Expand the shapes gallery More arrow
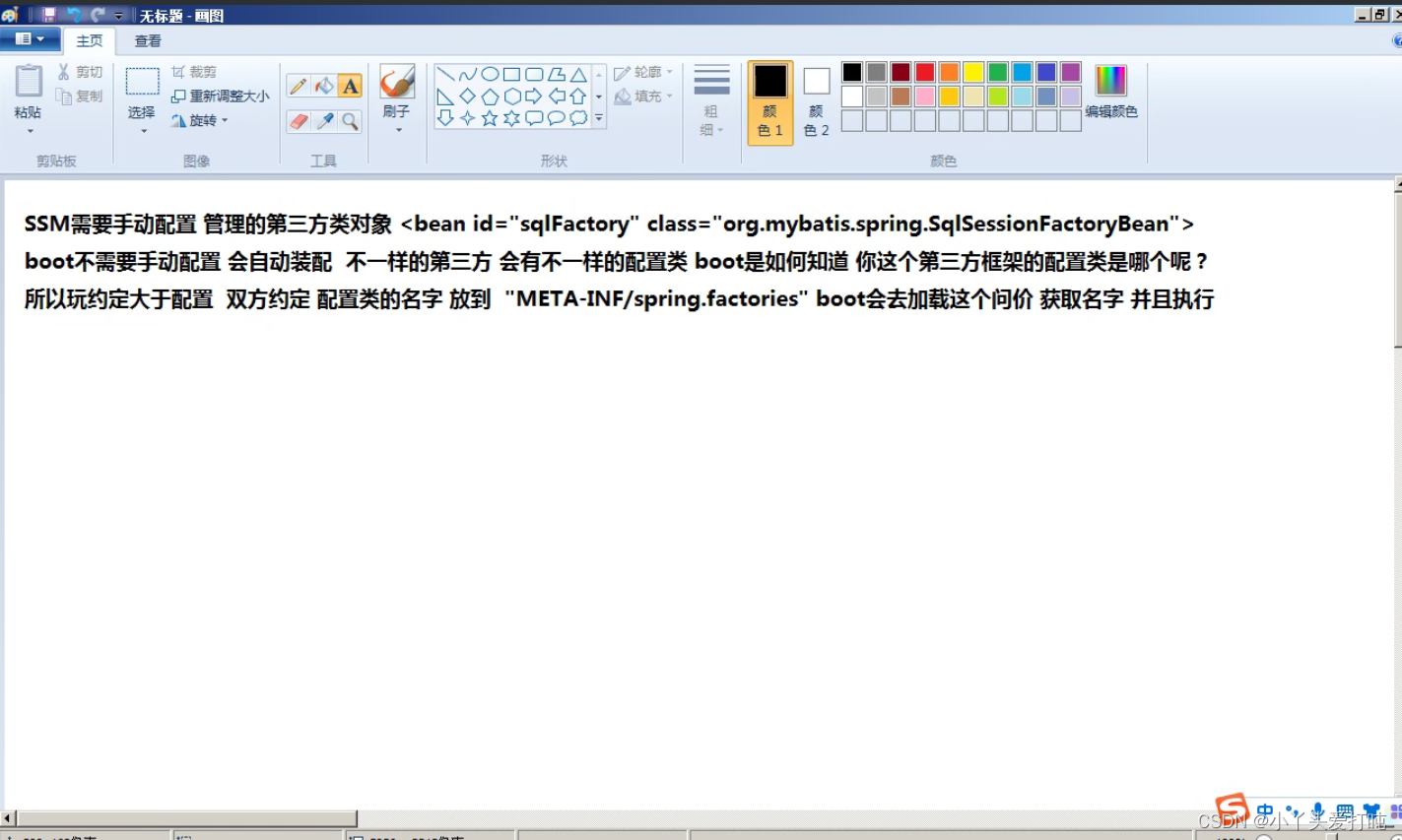Image resolution: width=1402 pixels, height=840 pixels. point(599,119)
